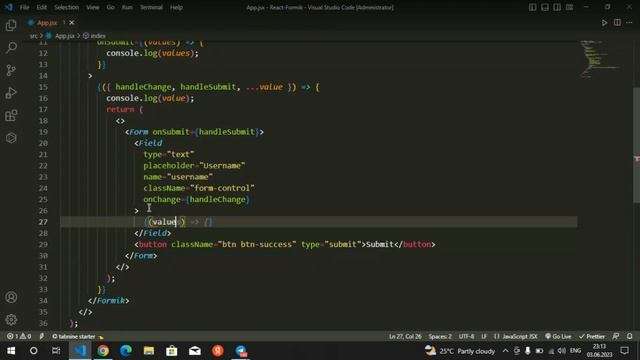
Task: Open the Go menu
Action: 110,7
